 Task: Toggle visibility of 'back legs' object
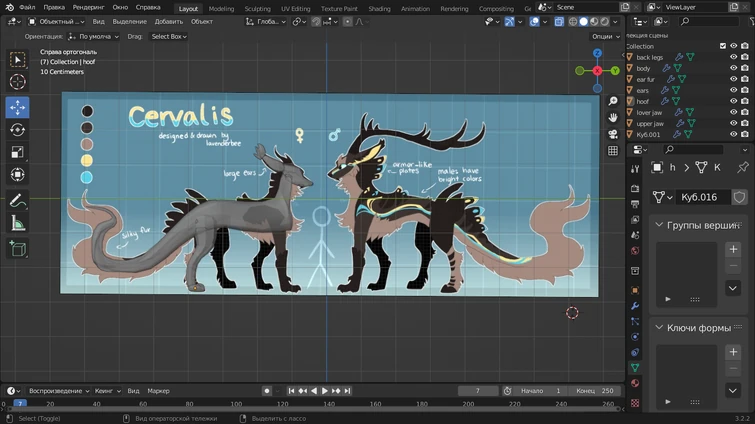(733, 57)
